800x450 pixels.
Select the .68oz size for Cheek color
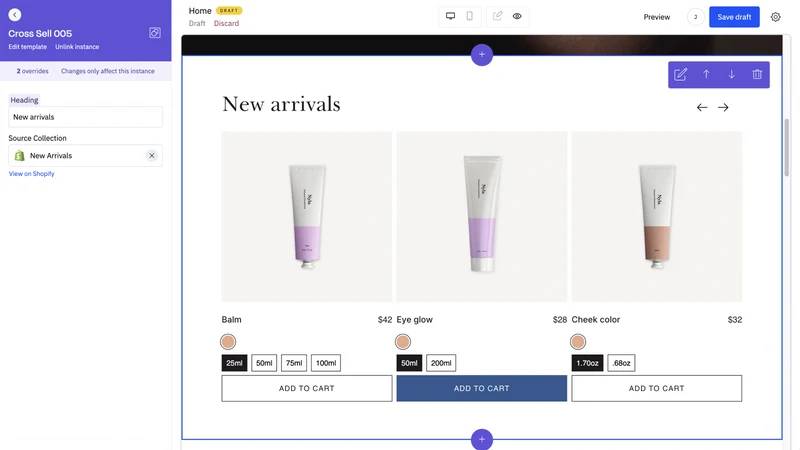click(x=621, y=363)
